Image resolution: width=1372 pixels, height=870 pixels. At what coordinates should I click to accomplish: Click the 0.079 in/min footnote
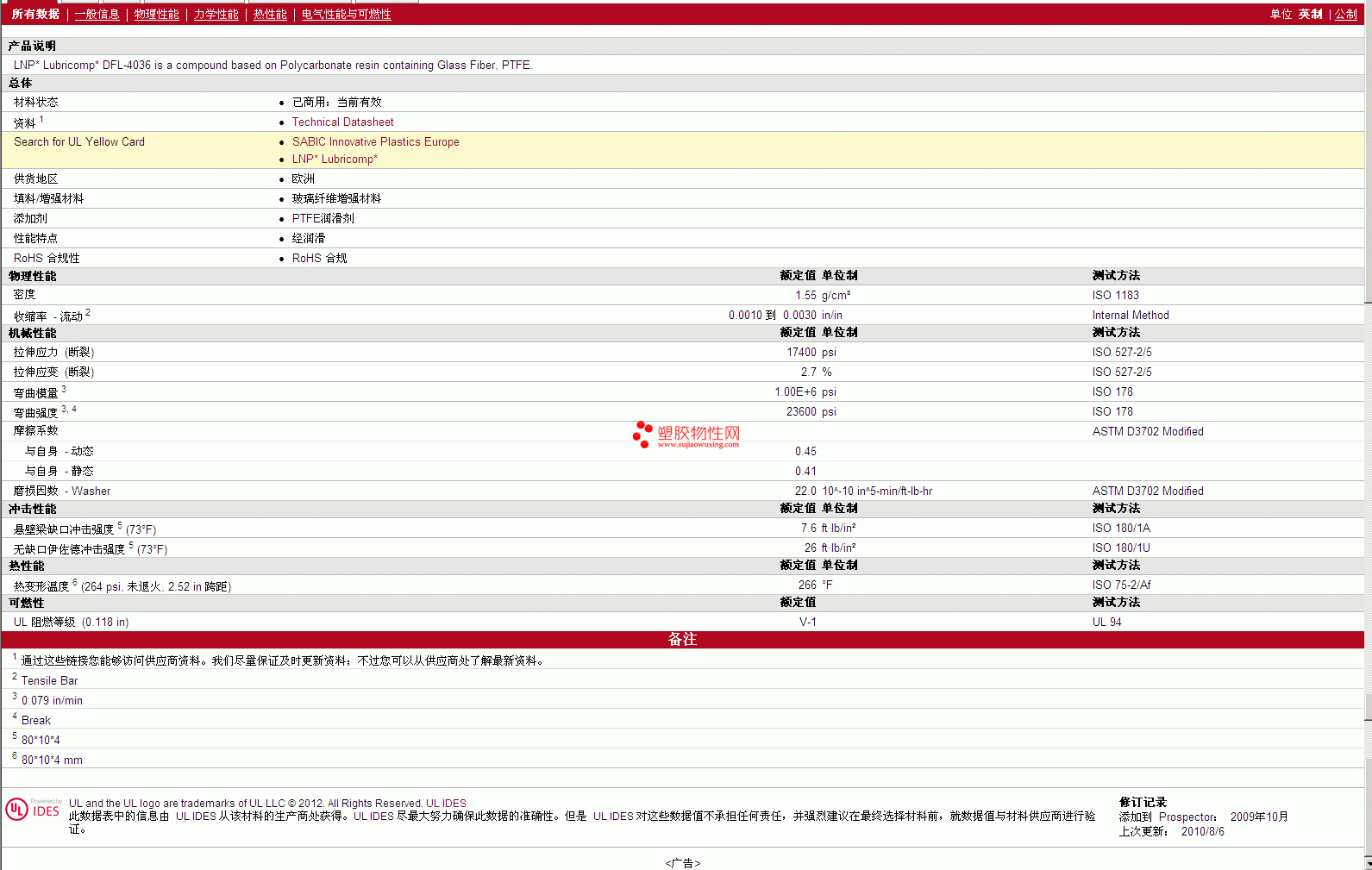tap(52, 701)
